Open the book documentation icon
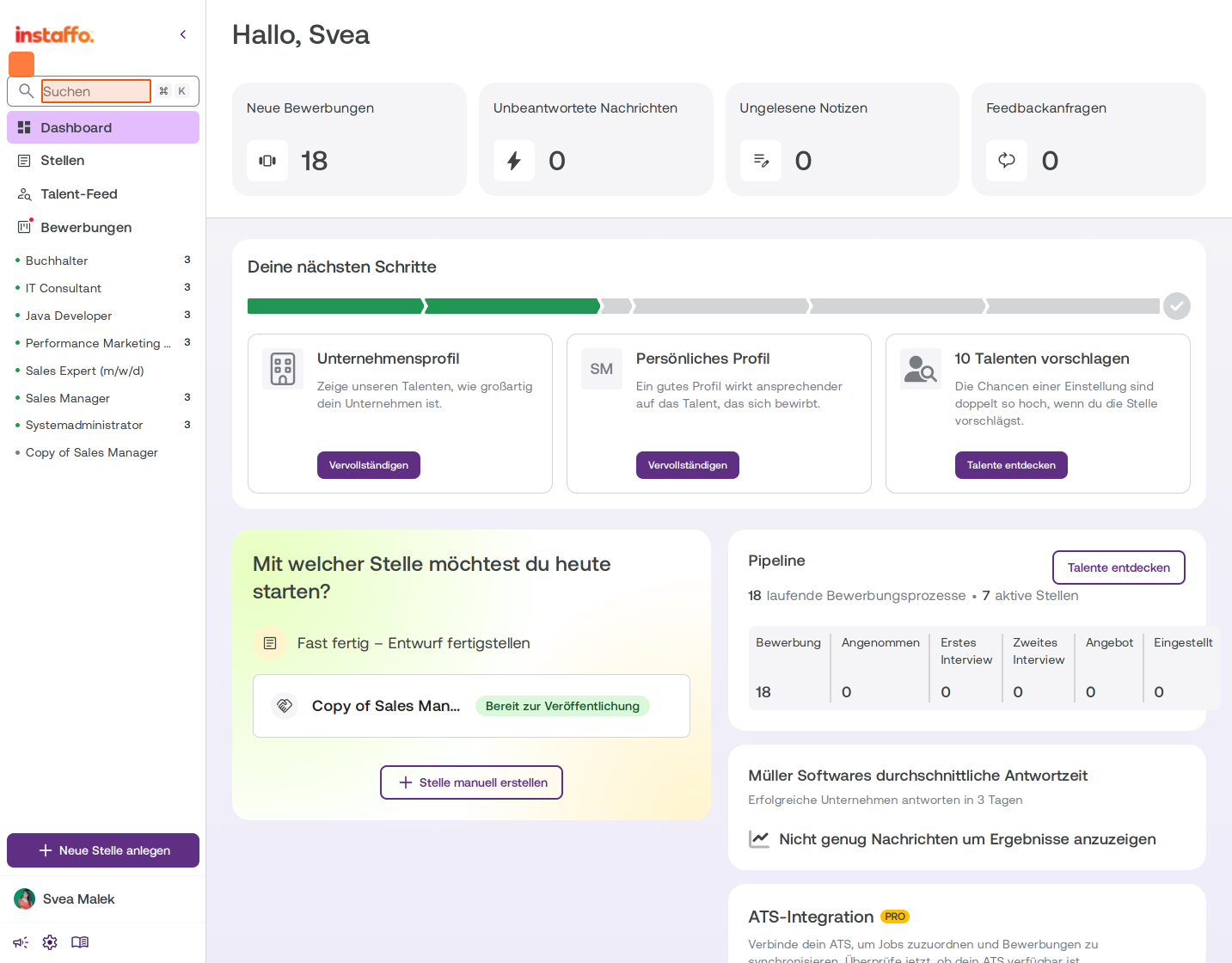This screenshot has height=963, width=1232. (80, 942)
